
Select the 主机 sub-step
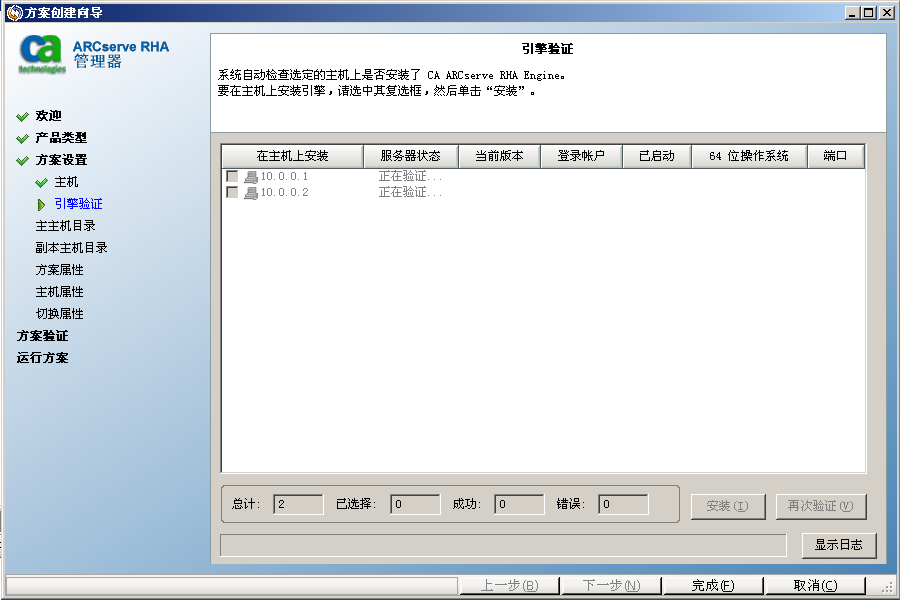pos(66,182)
